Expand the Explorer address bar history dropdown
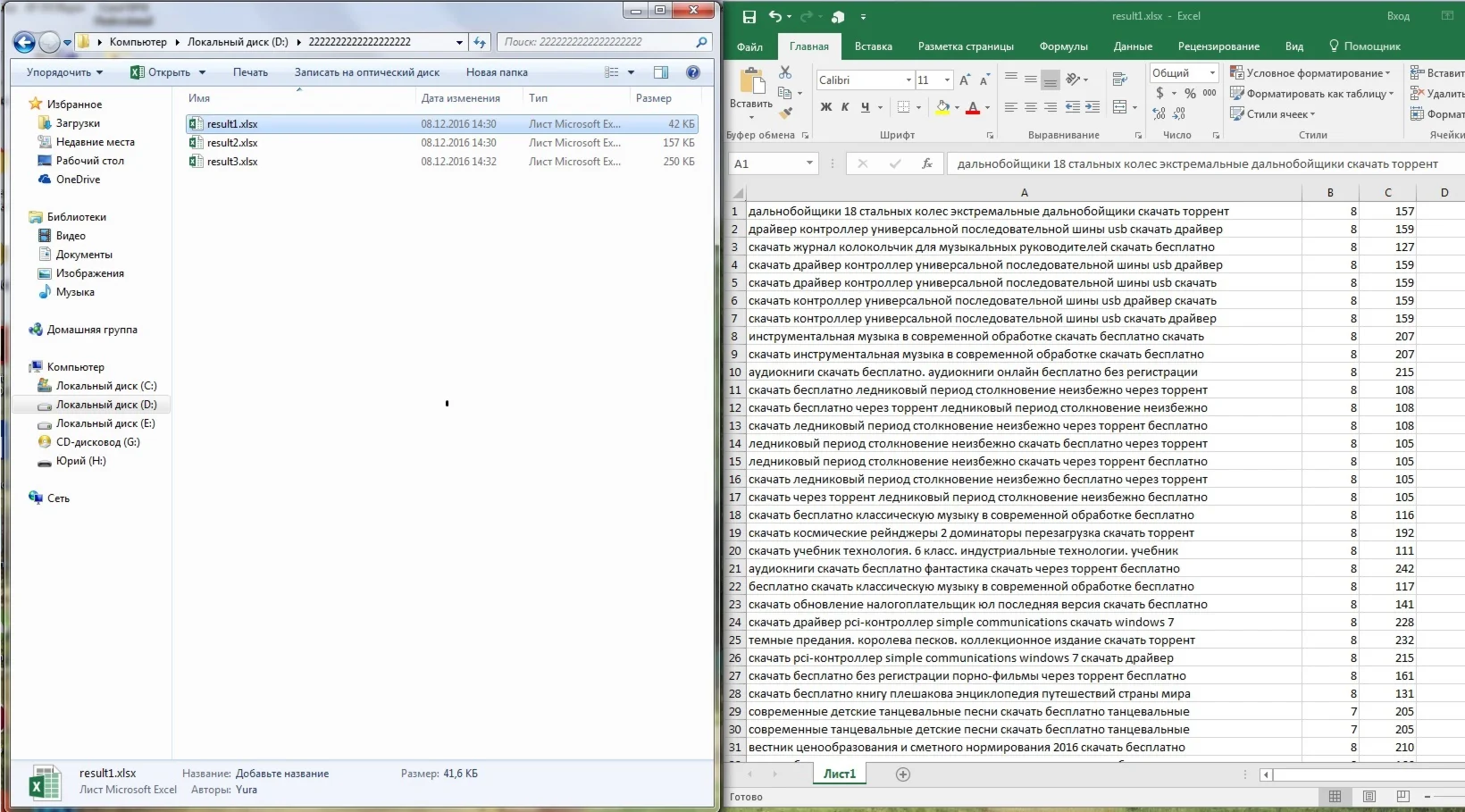The image size is (1465, 812). 459,42
